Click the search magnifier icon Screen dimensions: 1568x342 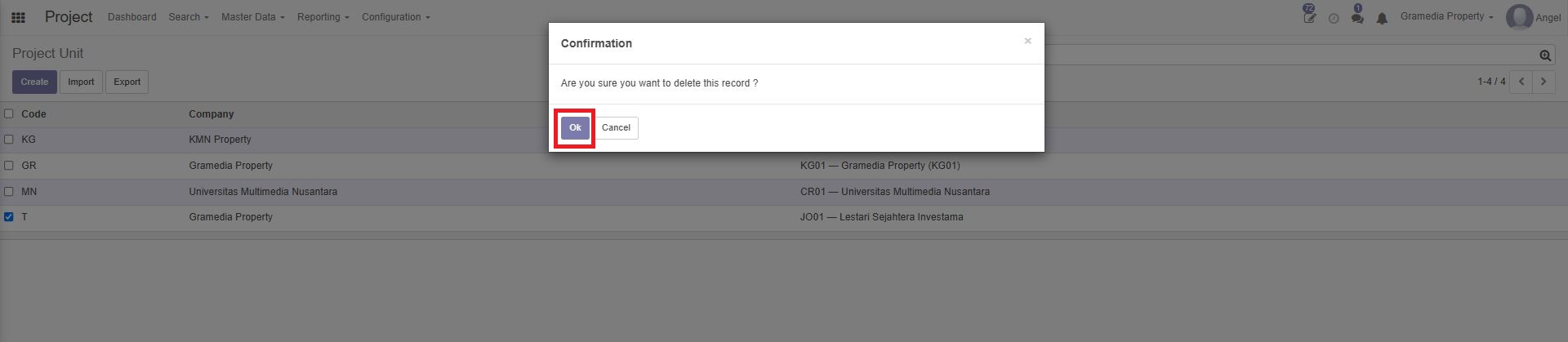pos(1545,56)
